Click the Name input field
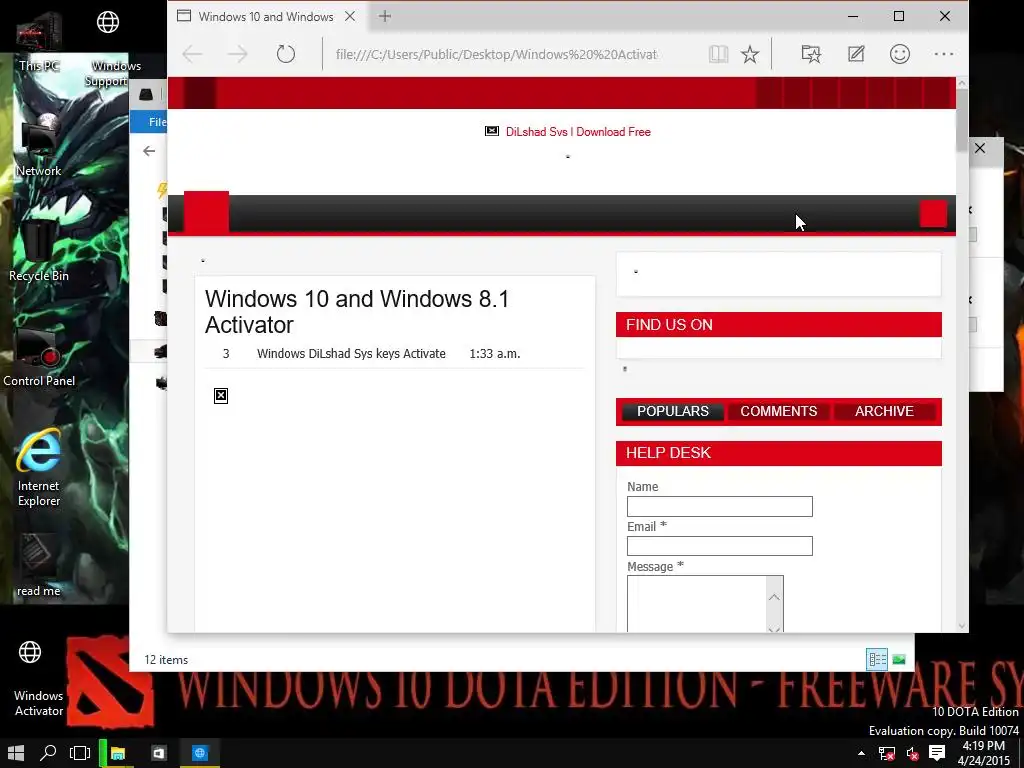 click(x=720, y=506)
